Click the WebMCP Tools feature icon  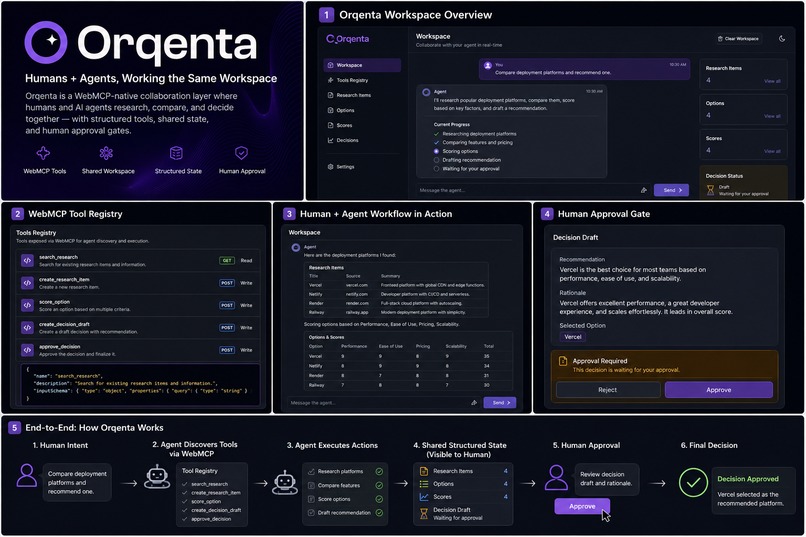pos(43,153)
